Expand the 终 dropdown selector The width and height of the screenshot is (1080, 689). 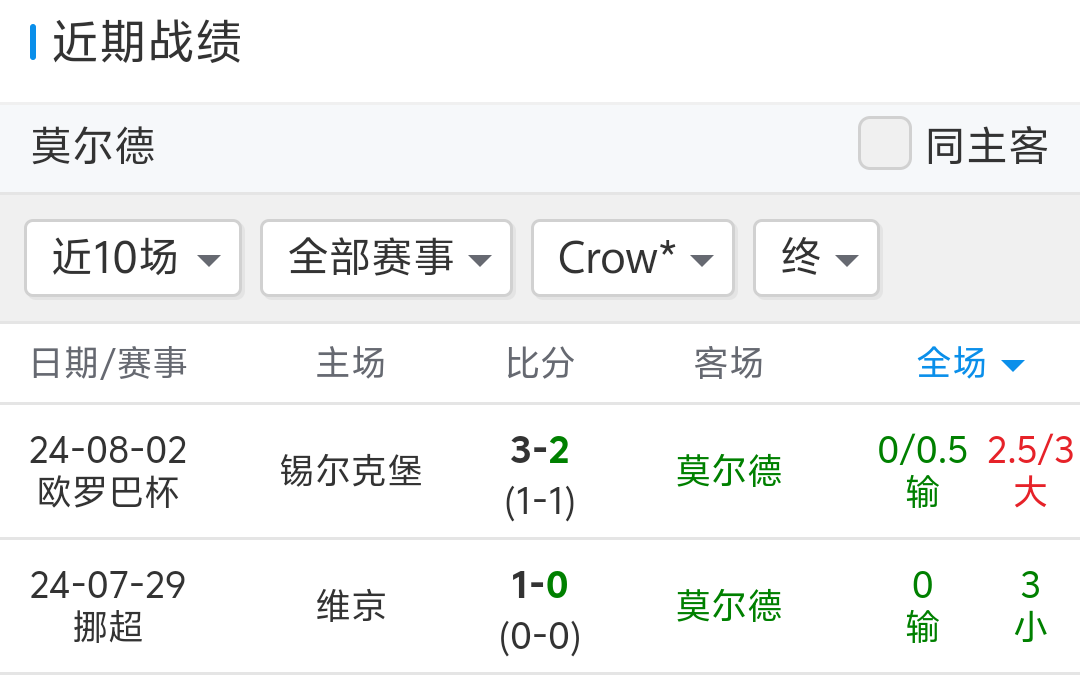point(816,258)
